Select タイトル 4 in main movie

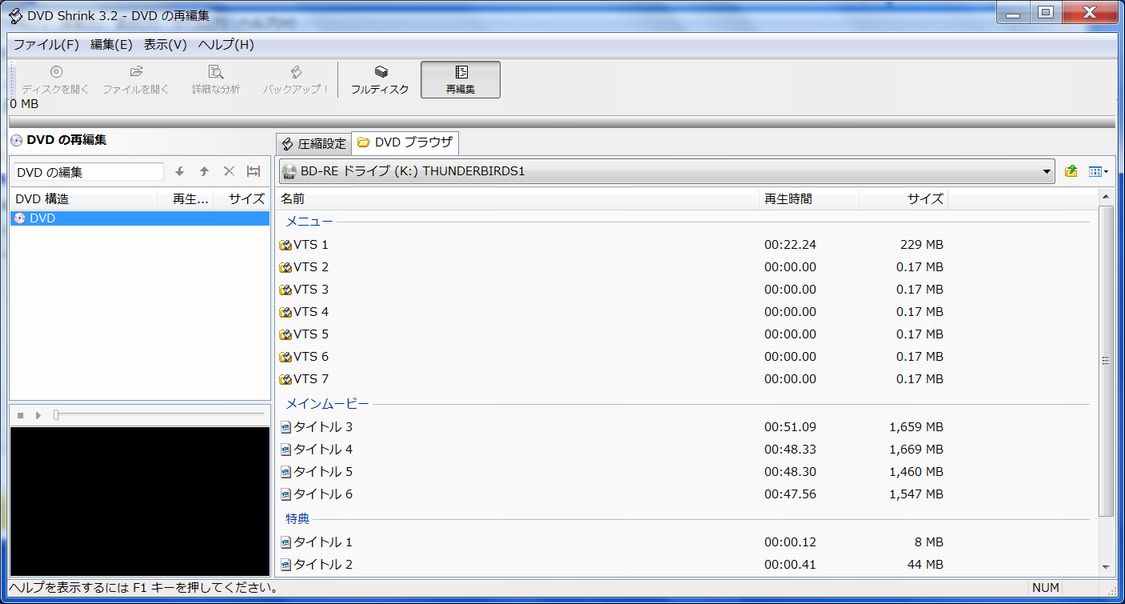[316, 449]
